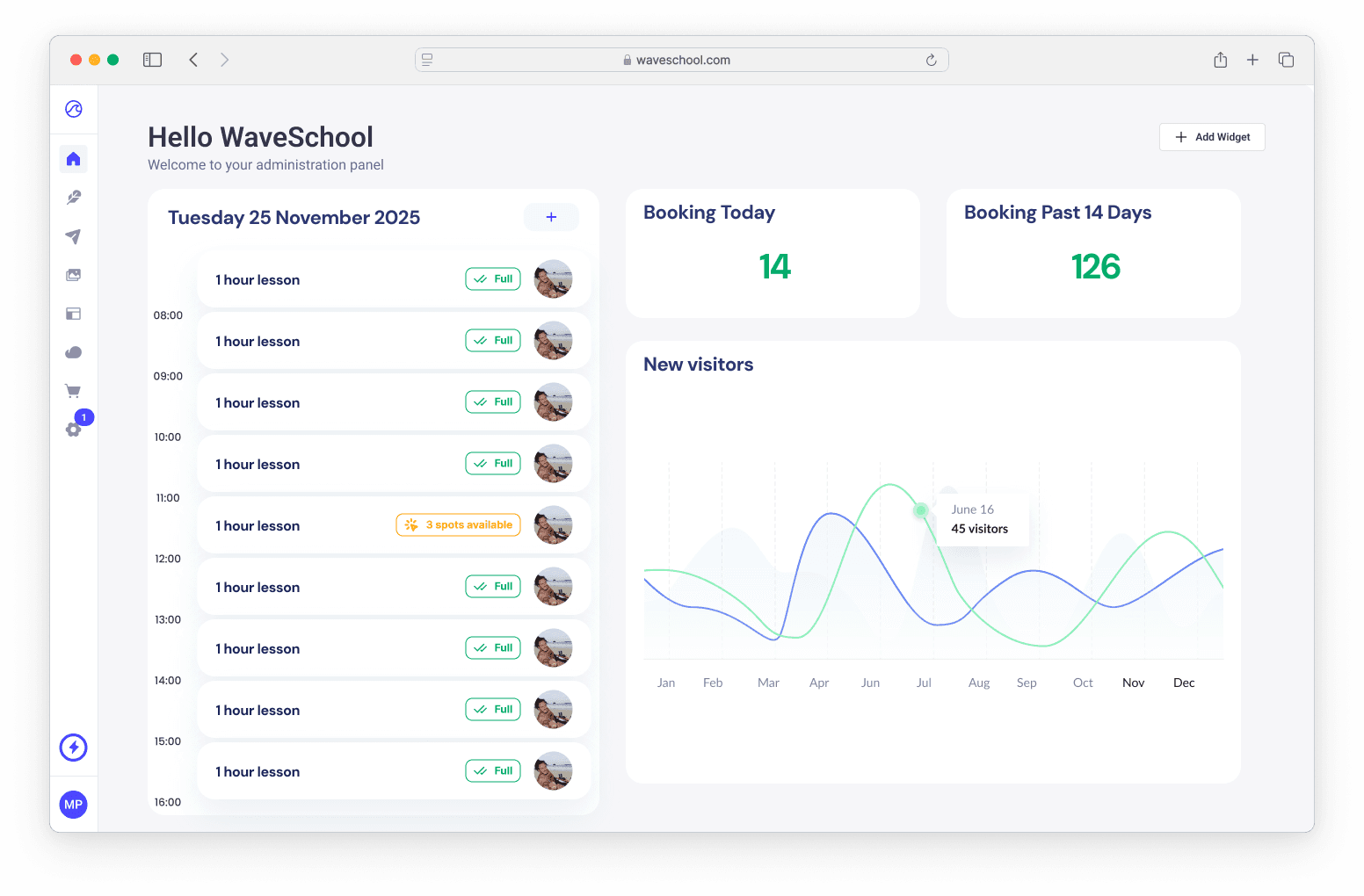Click the wave logo at sidebar top
Viewport: 1364px width, 896px height.
(74, 109)
